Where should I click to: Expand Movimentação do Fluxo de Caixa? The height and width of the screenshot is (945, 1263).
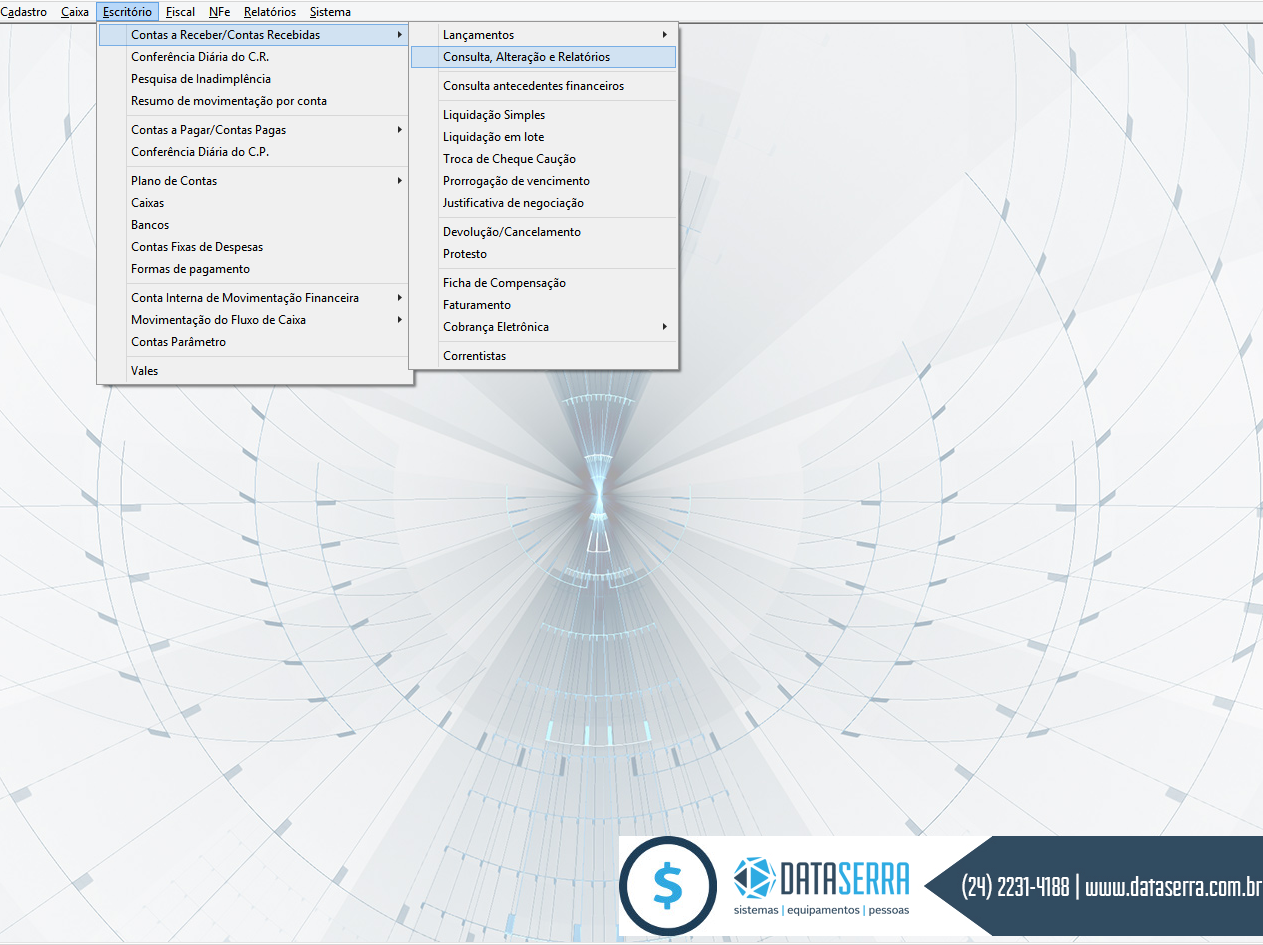tap(255, 320)
